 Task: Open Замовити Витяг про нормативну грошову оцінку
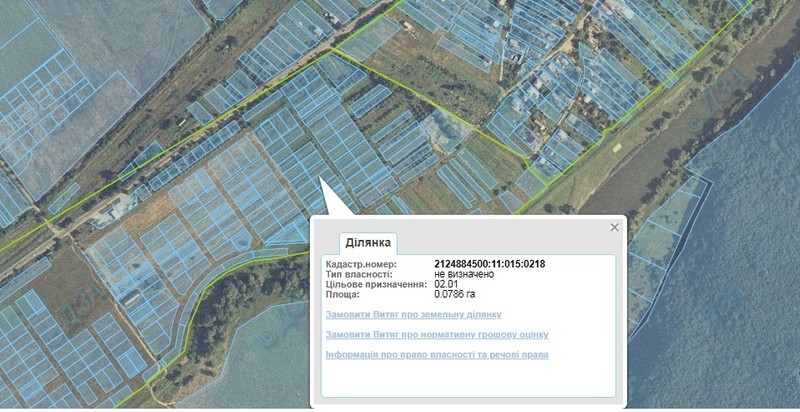(437, 334)
